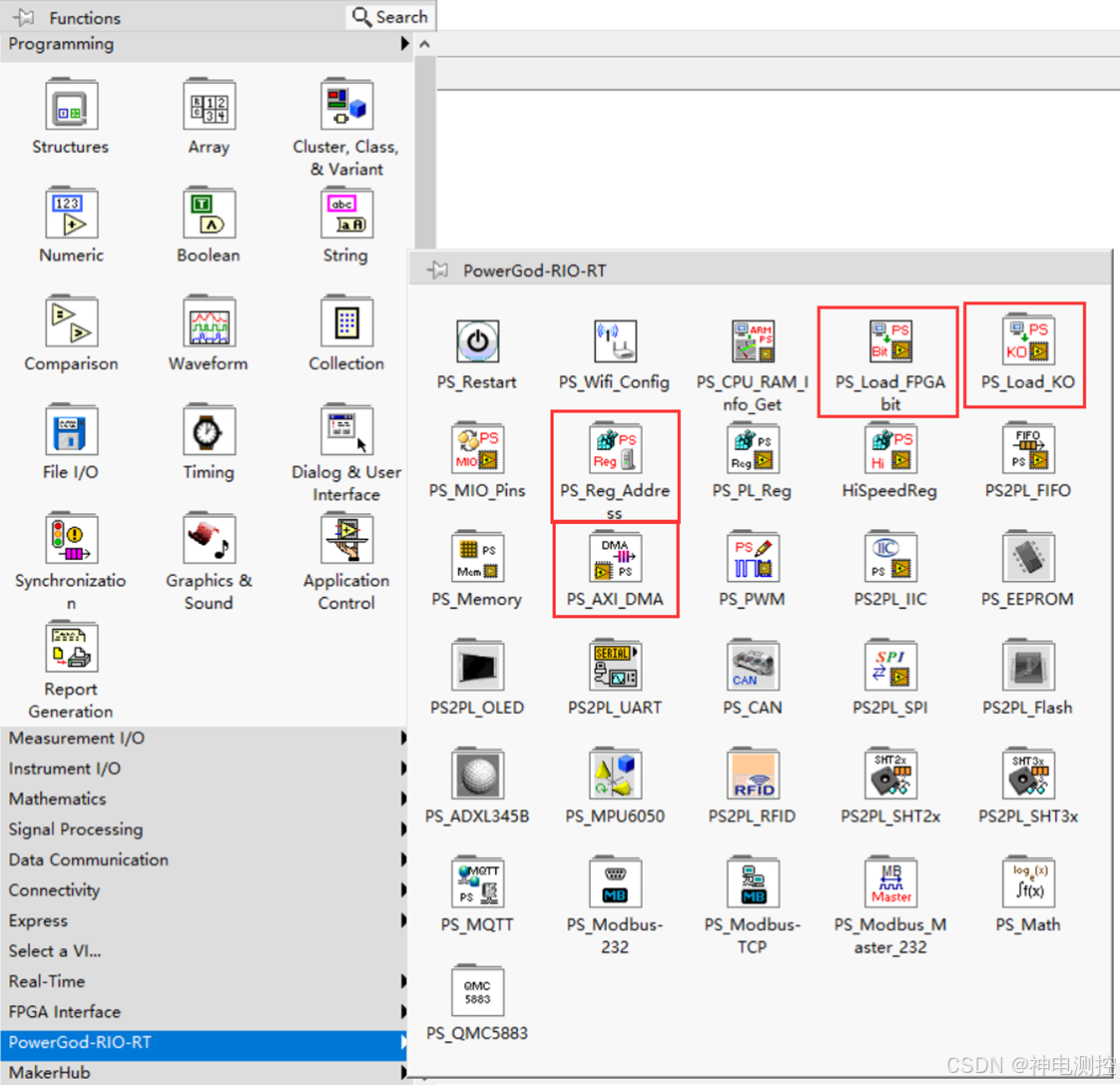Select the PS_Reg_Address VI
This screenshot has width=1120, height=1085.
615,447
